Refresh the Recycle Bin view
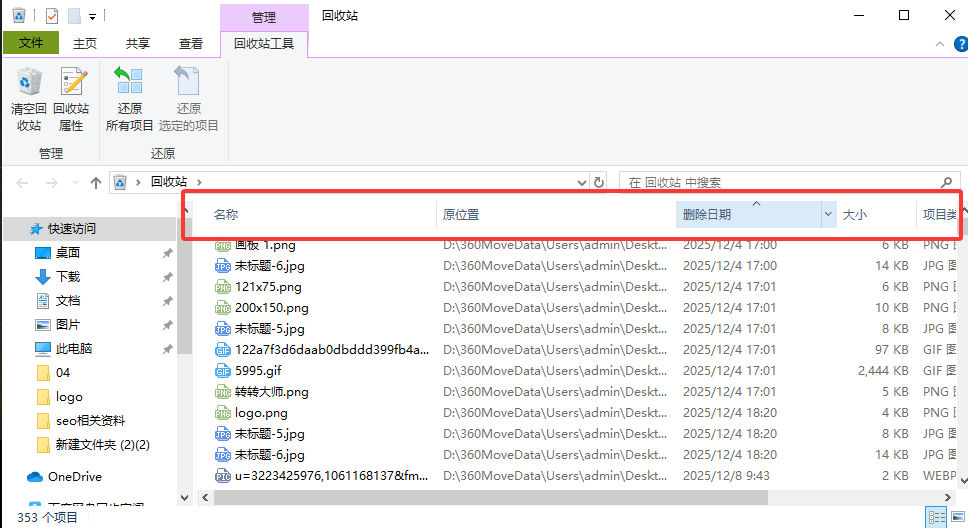The width and height of the screenshot is (968, 528). pos(598,182)
